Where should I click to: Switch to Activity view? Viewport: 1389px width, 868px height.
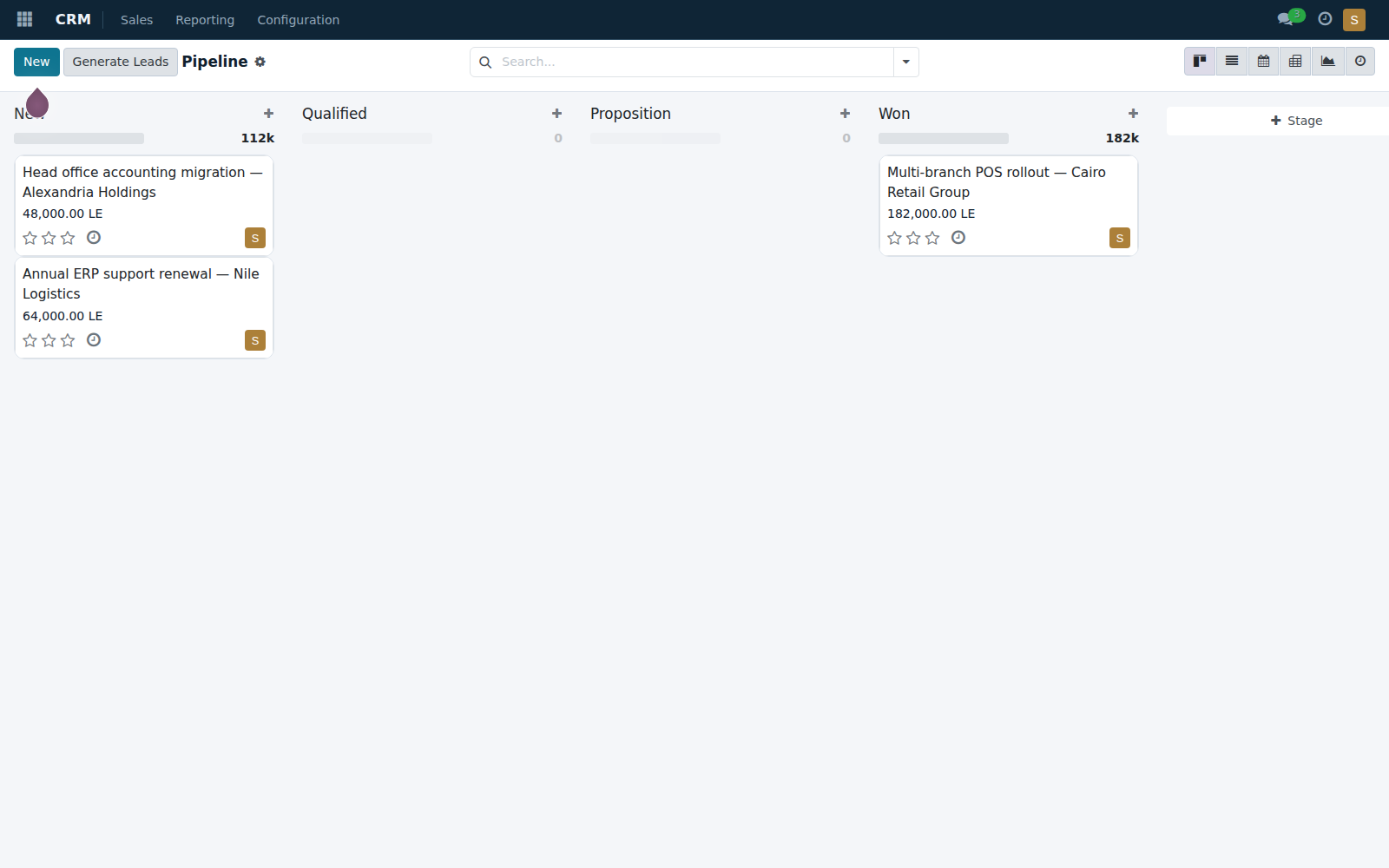[1360, 62]
